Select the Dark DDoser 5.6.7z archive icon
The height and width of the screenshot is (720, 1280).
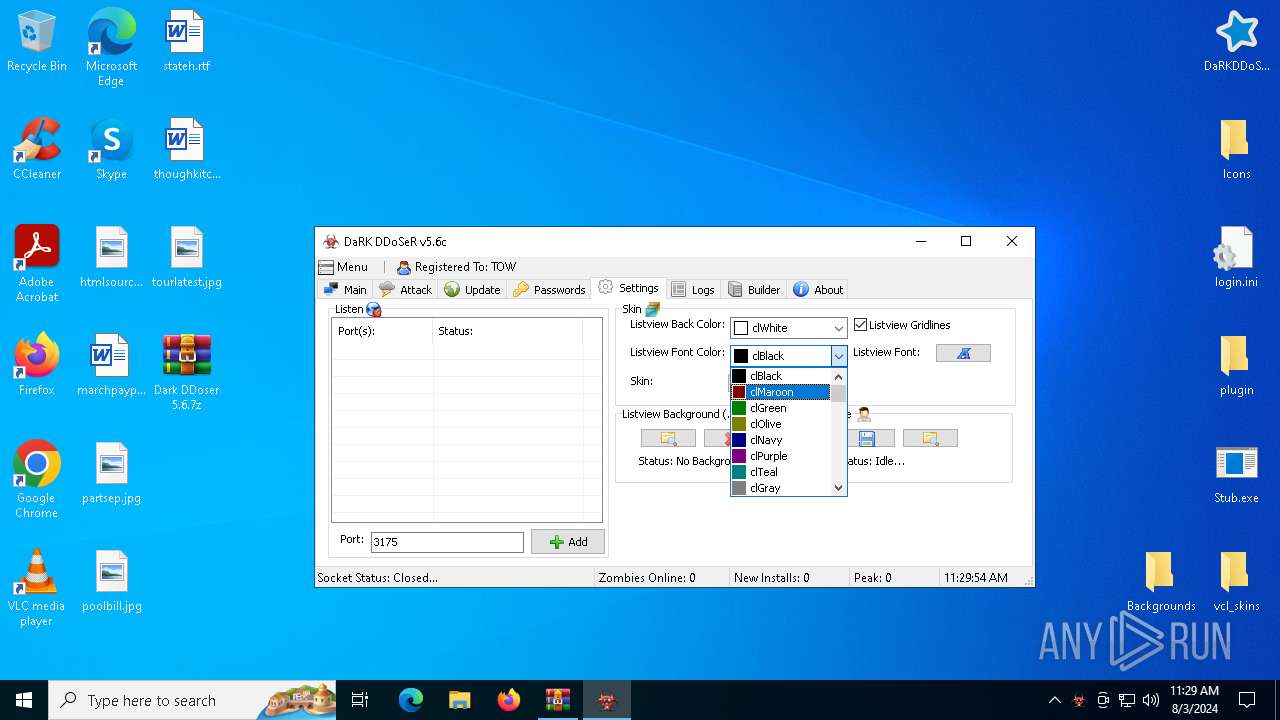186,372
